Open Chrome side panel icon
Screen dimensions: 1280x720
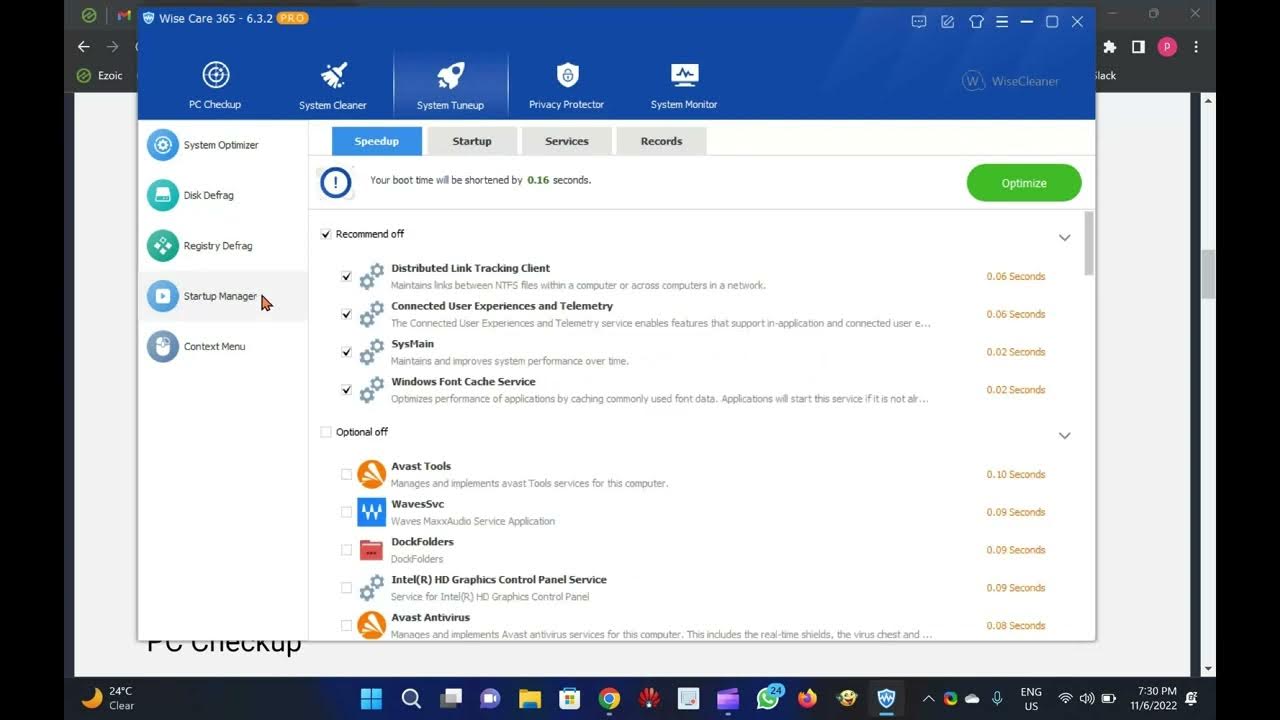pos(1138,47)
